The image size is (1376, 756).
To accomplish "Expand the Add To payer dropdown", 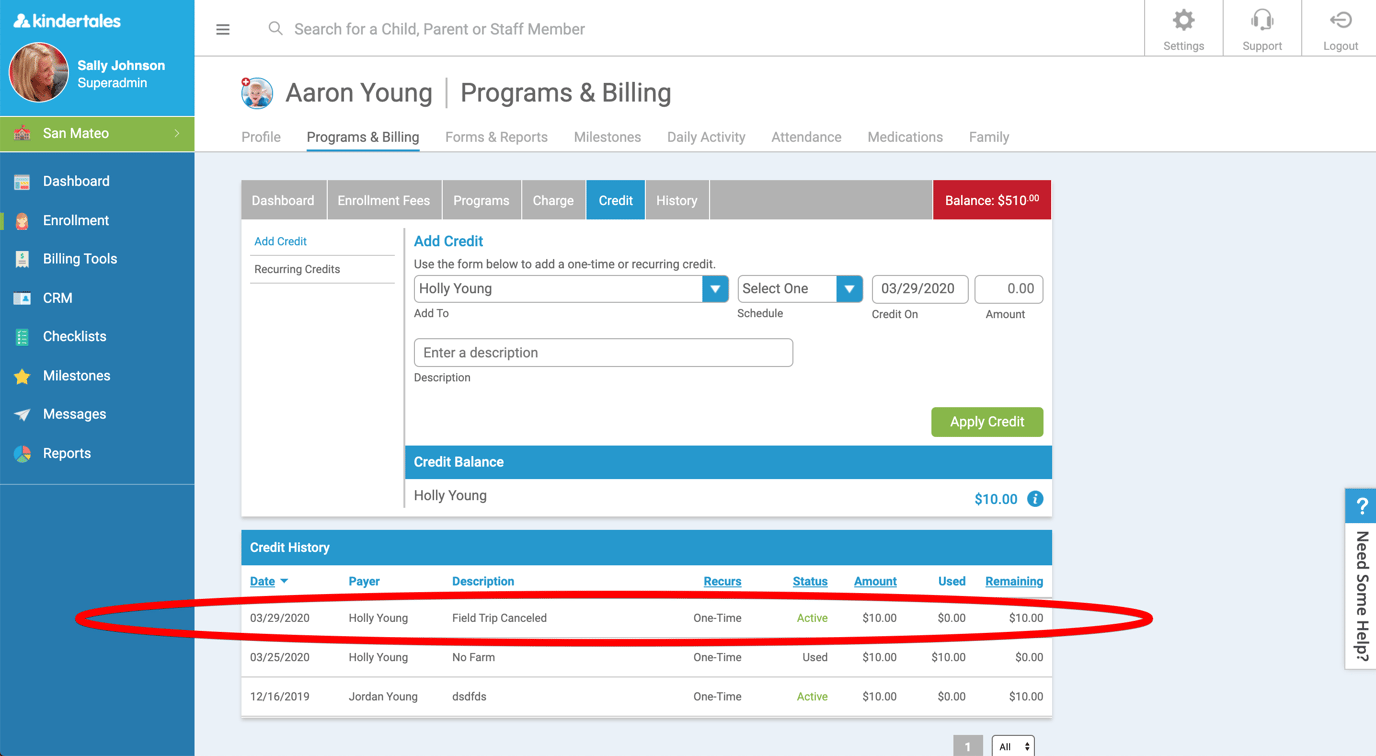I will pos(715,288).
